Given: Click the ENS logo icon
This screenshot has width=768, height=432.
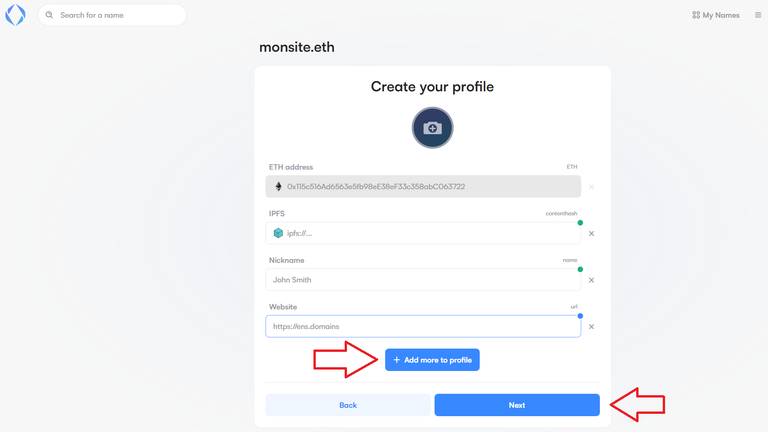Looking at the screenshot, I should [15, 15].
